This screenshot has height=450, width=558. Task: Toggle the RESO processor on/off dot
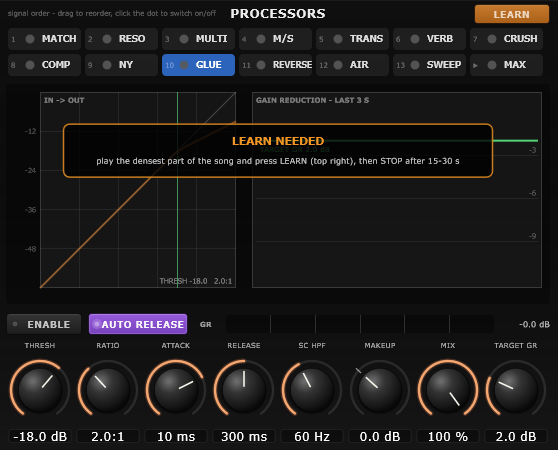[107, 39]
